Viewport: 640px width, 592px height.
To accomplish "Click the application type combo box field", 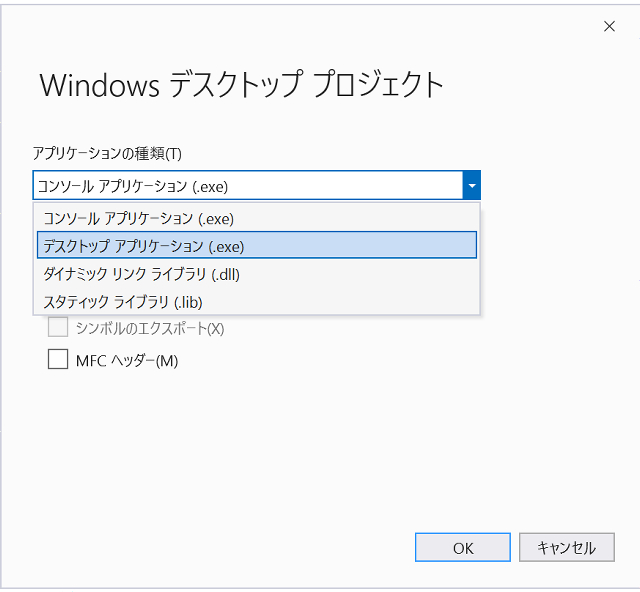I will (246, 185).
